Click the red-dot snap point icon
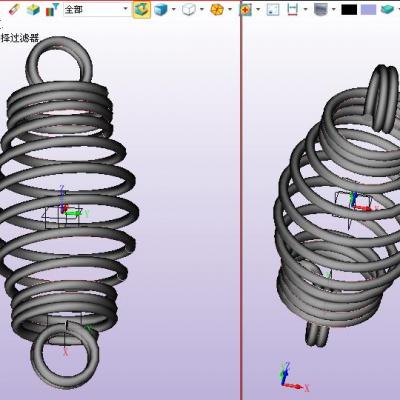 [x=246, y=10]
